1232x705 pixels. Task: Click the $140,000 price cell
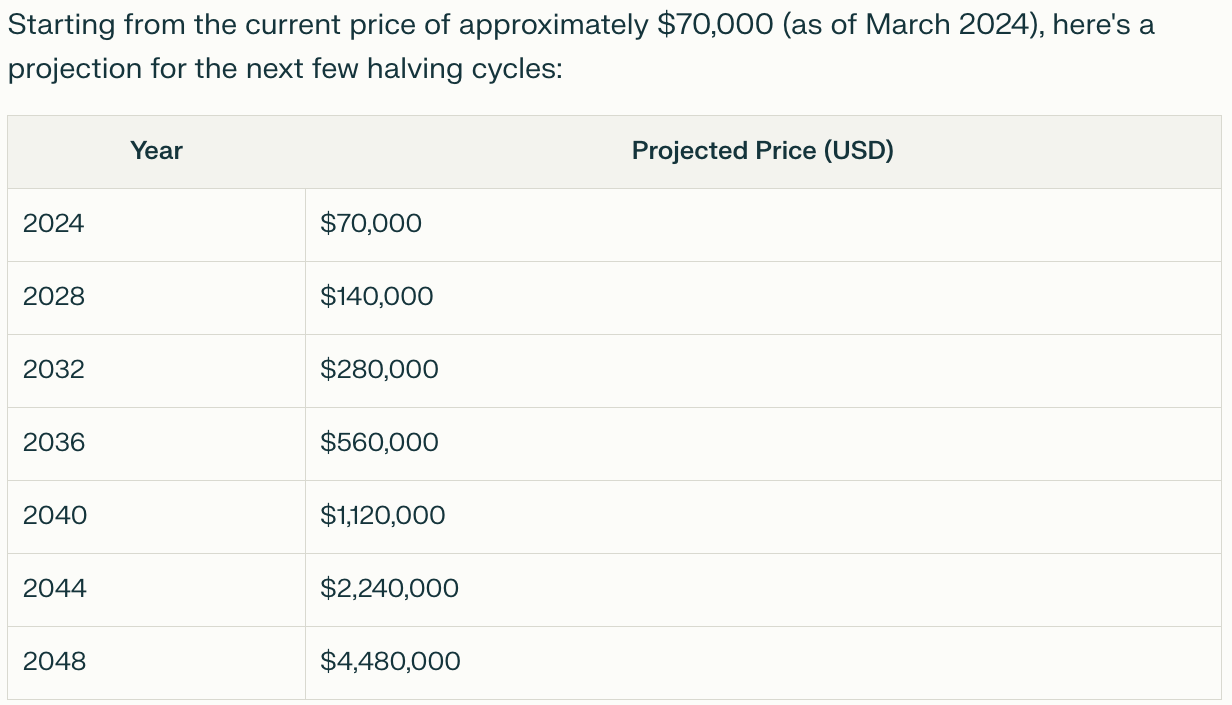pos(763,298)
